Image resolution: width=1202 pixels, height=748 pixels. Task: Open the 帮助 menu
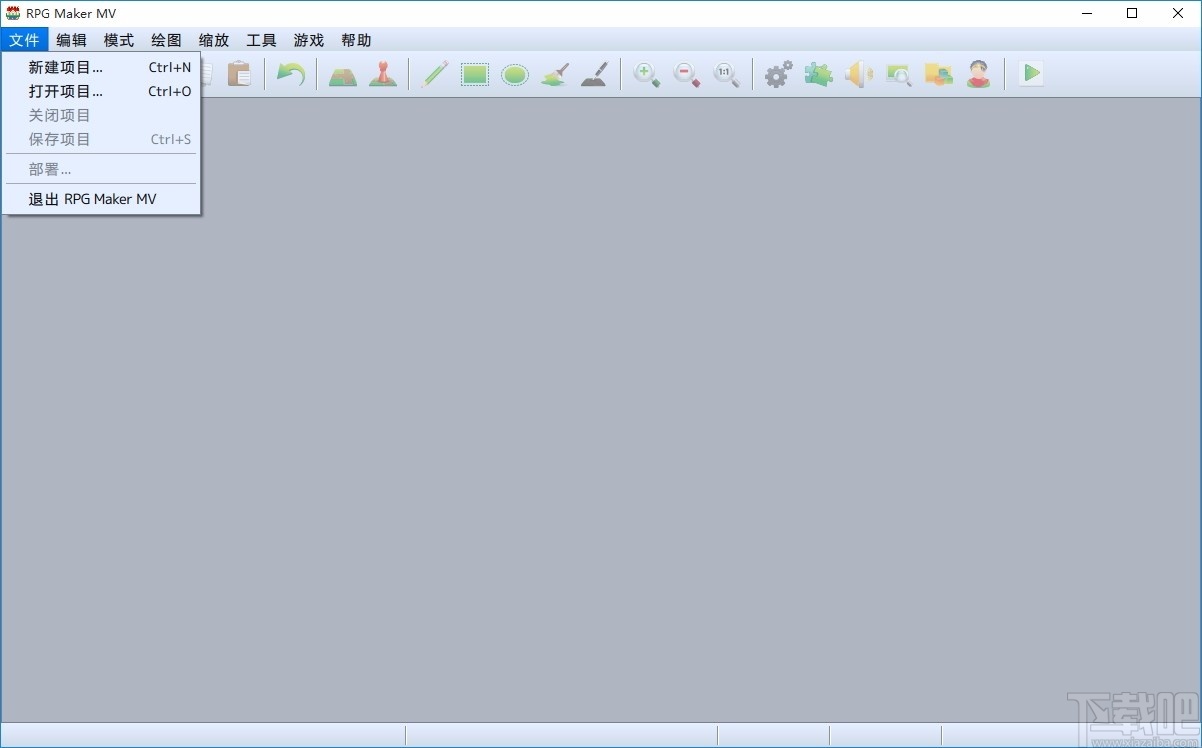[357, 40]
